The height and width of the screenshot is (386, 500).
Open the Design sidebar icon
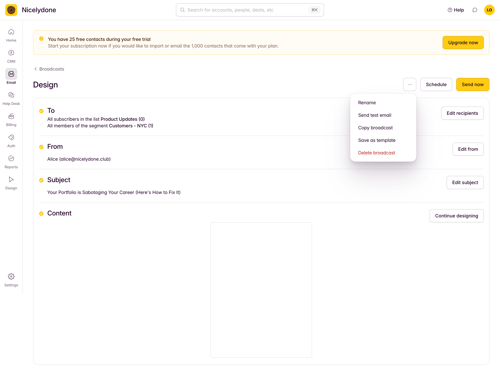[11, 183]
